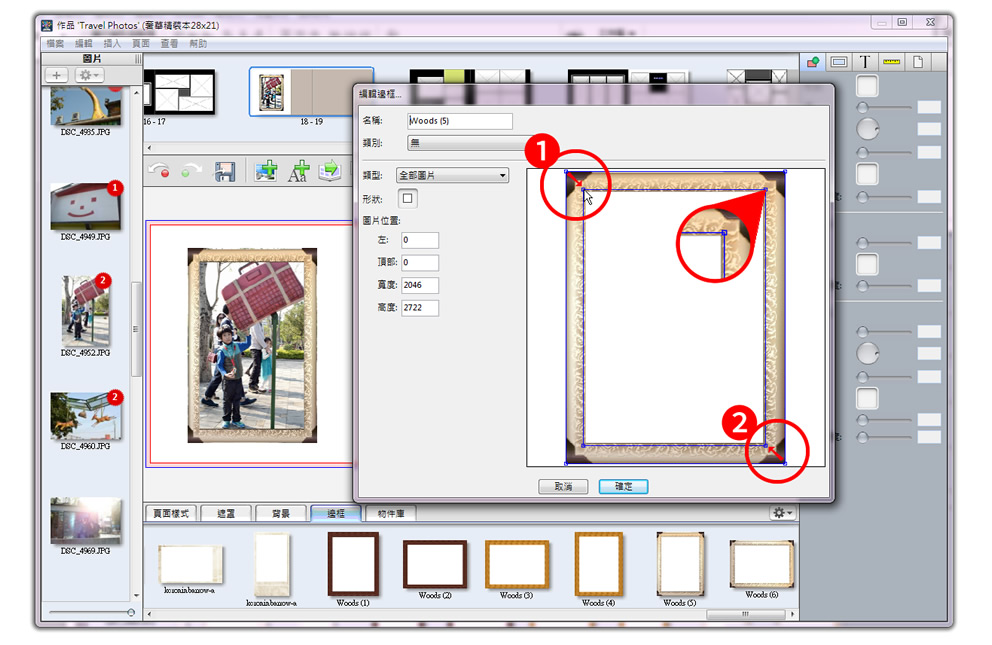Open the shapes panel tab icon

click(x=812, y=62)
